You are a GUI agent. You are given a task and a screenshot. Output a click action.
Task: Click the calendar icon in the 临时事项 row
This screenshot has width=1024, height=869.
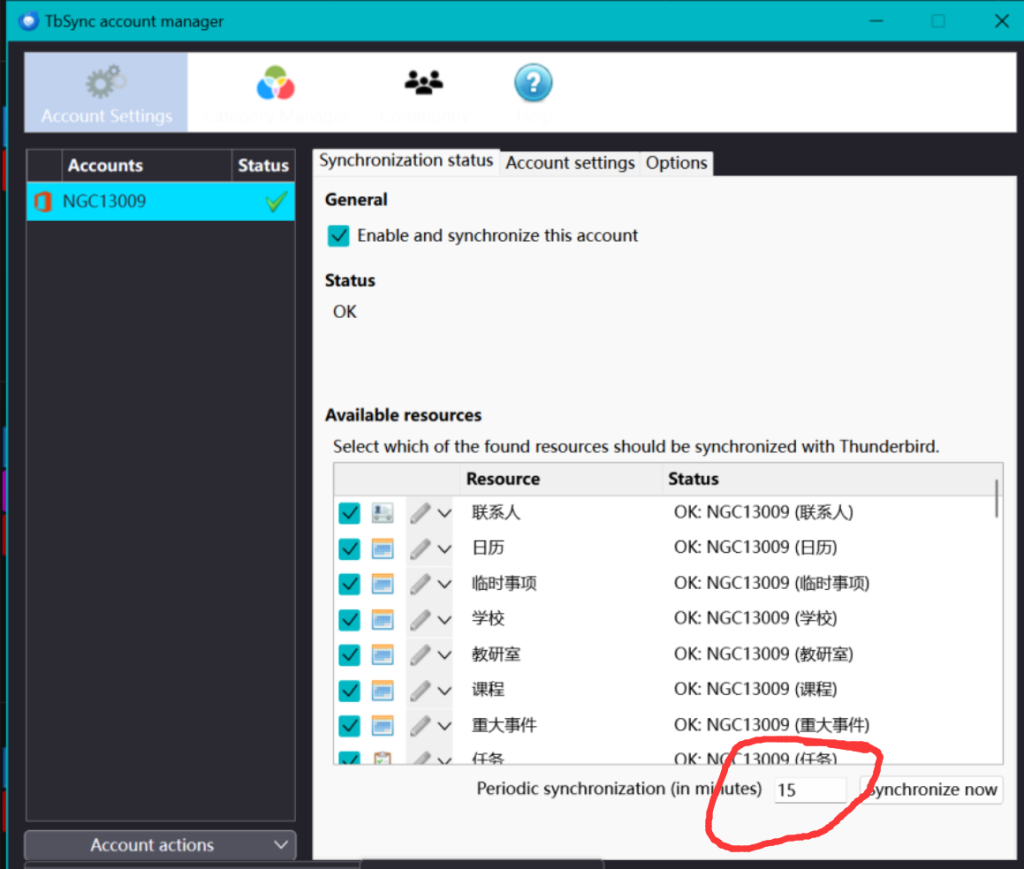[x=383, y=584]
